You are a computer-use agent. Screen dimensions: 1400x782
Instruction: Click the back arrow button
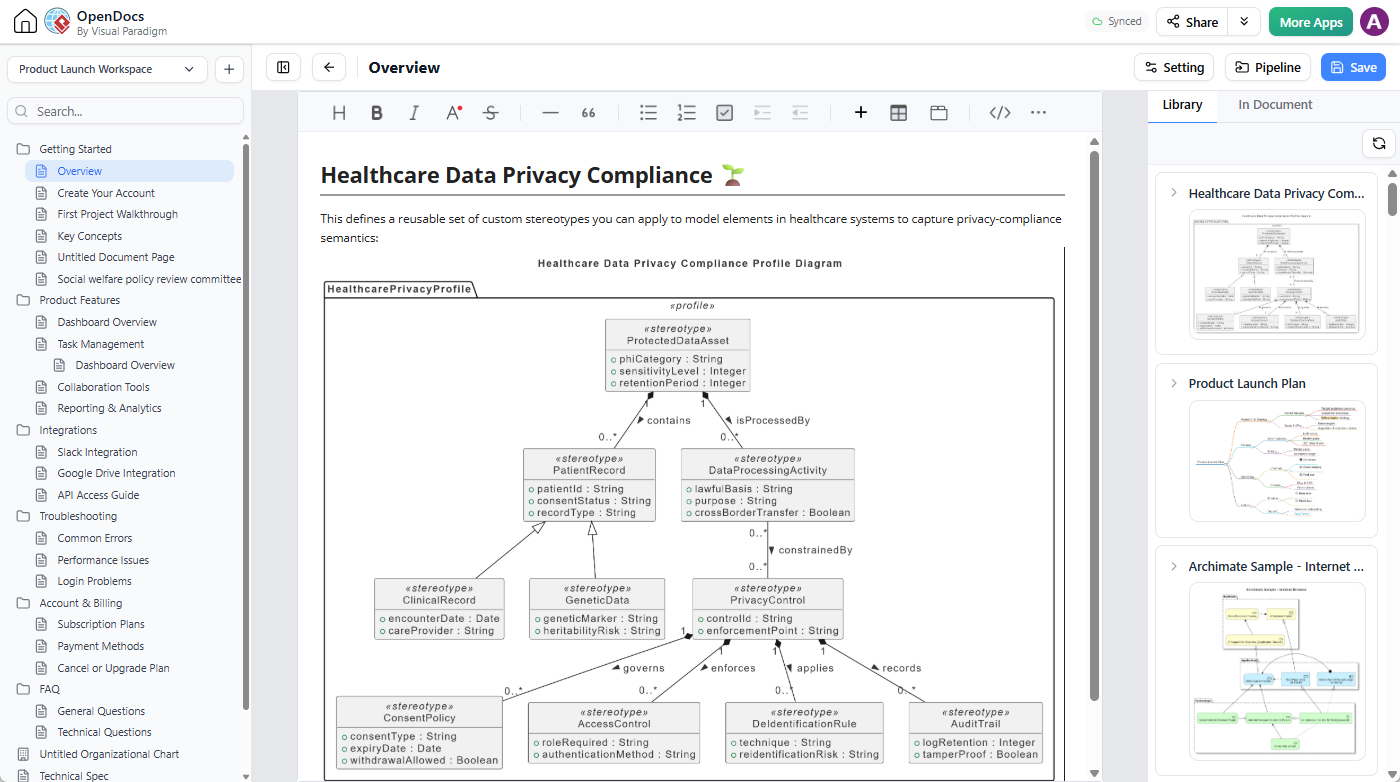tap(329, 67)
